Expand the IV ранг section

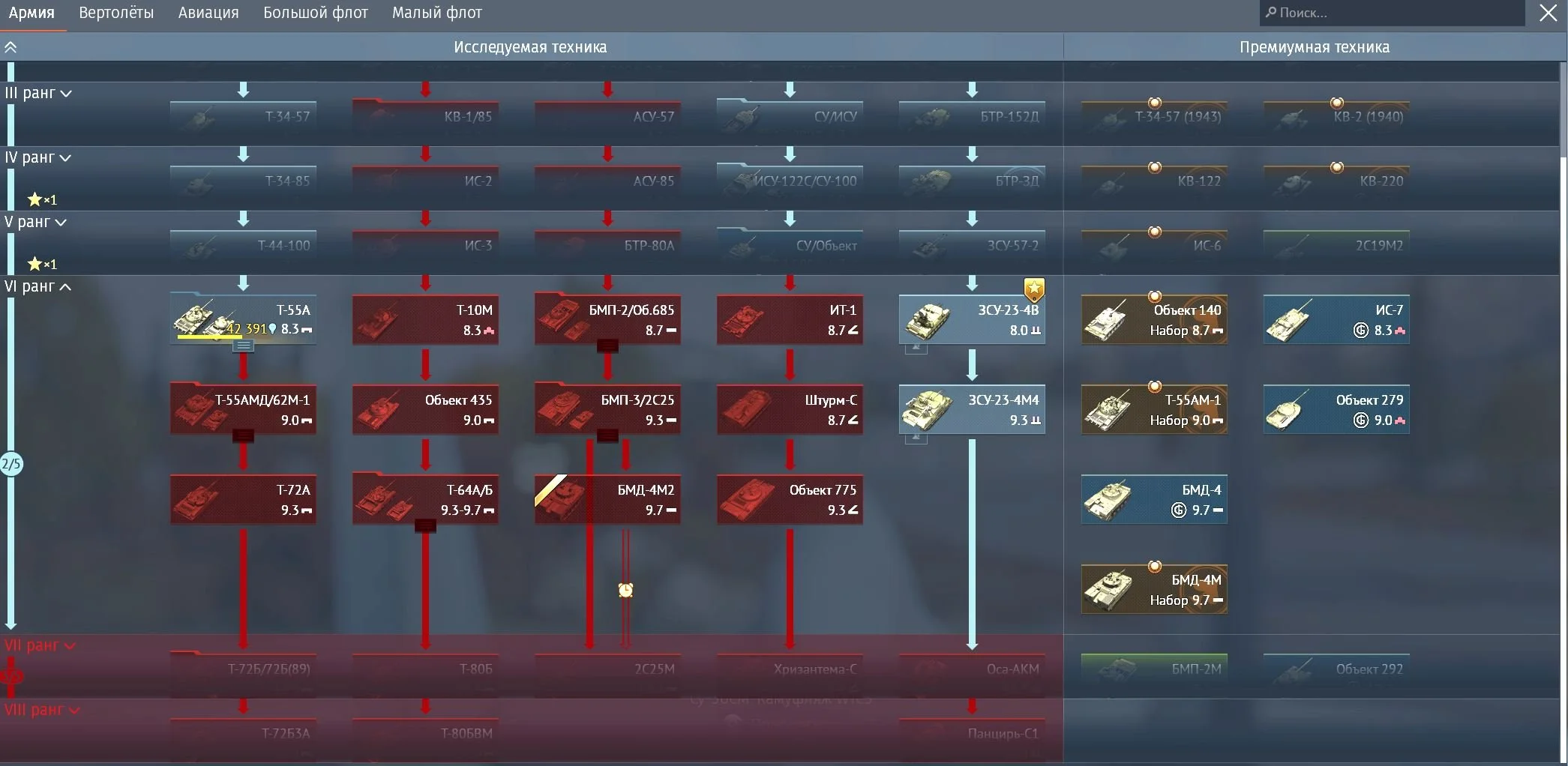point(38,157)
